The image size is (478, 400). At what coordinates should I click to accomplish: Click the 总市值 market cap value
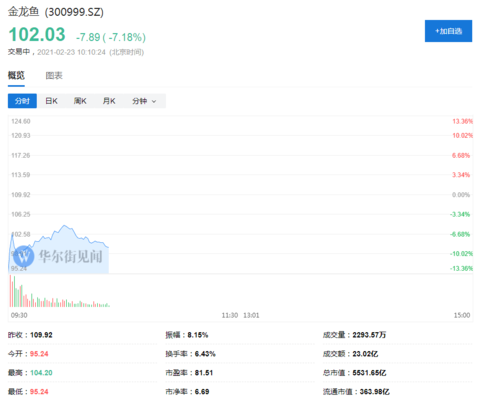click(369, 373)
